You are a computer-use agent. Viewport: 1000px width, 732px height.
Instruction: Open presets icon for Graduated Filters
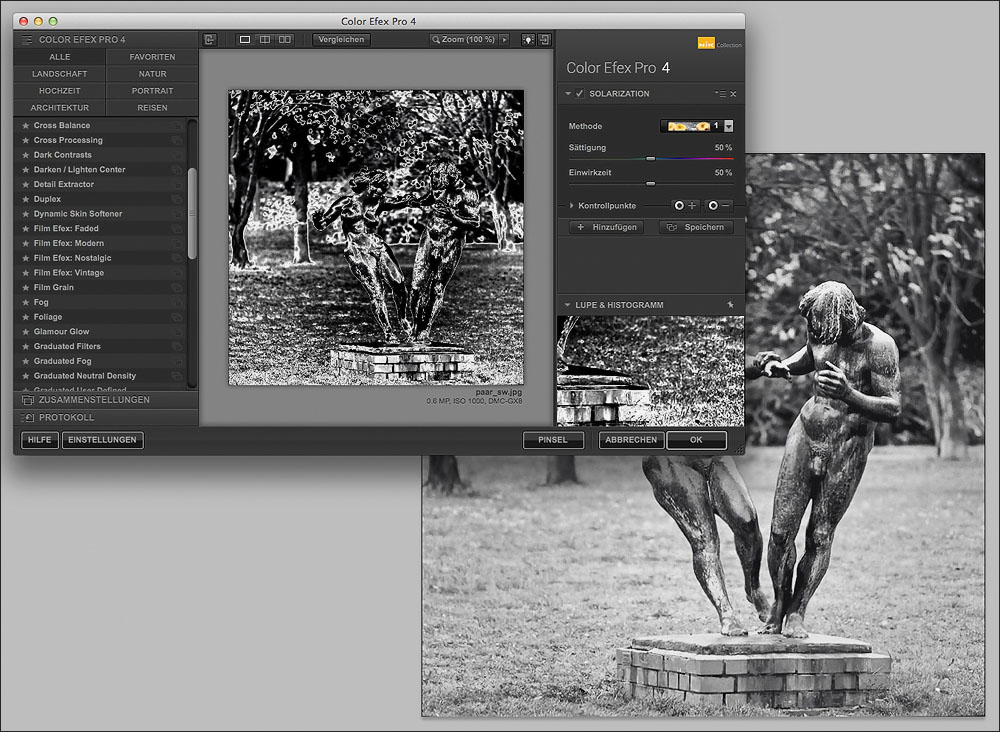(x=177, y=346)
